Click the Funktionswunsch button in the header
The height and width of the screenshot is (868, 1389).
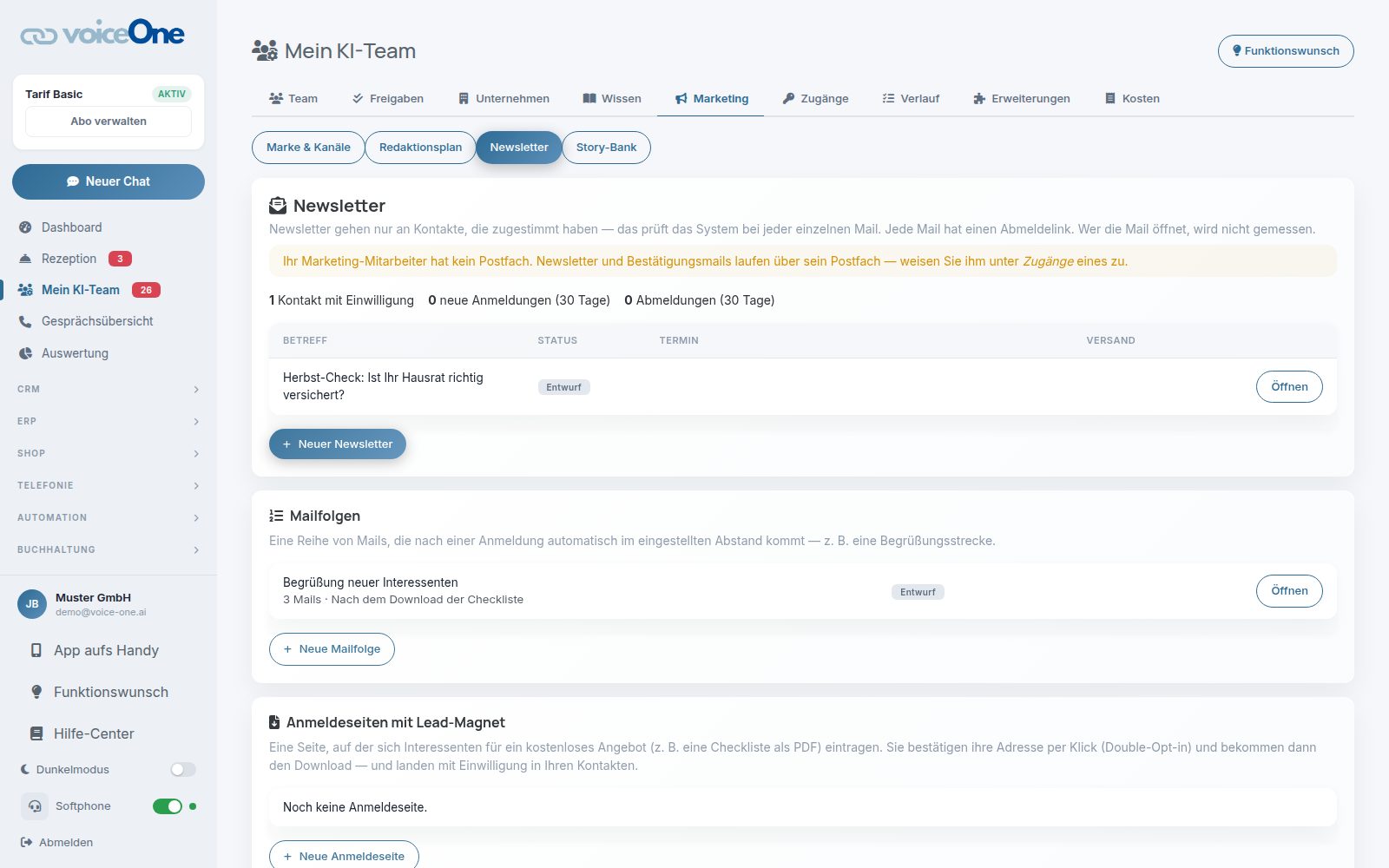tap(1286, 51)
